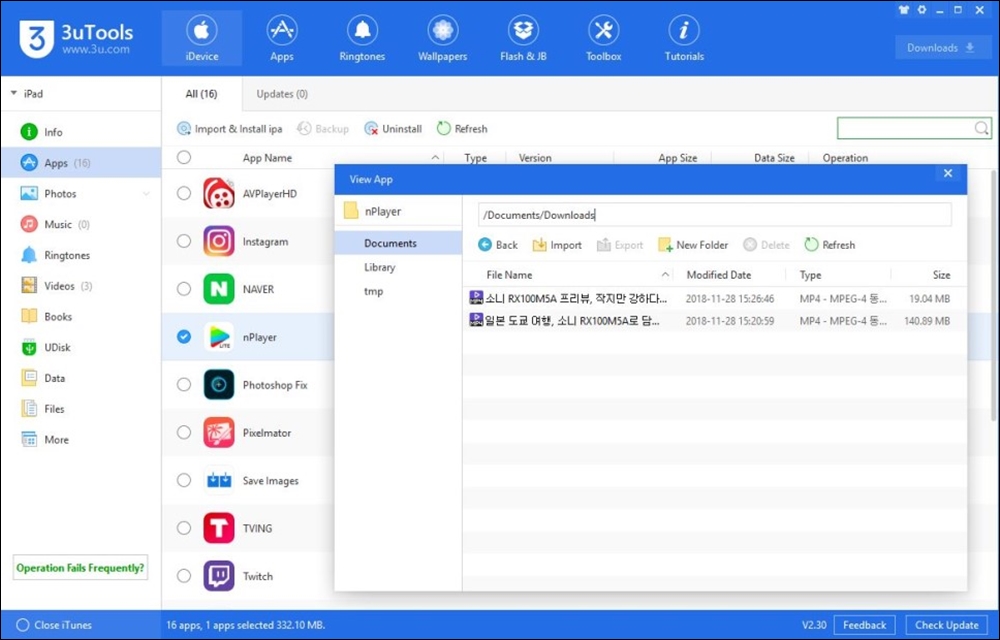1000x640 pixels.
Task: Click the NAVER app icon
Action: pos(219,289)
